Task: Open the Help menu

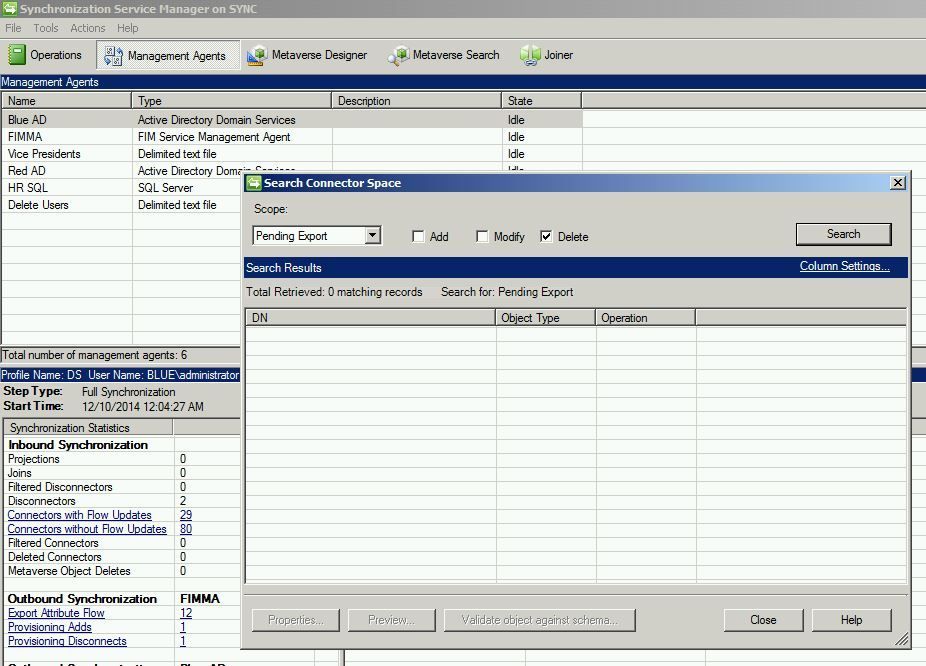Action: pyautogui.click(x=127, y=28)
